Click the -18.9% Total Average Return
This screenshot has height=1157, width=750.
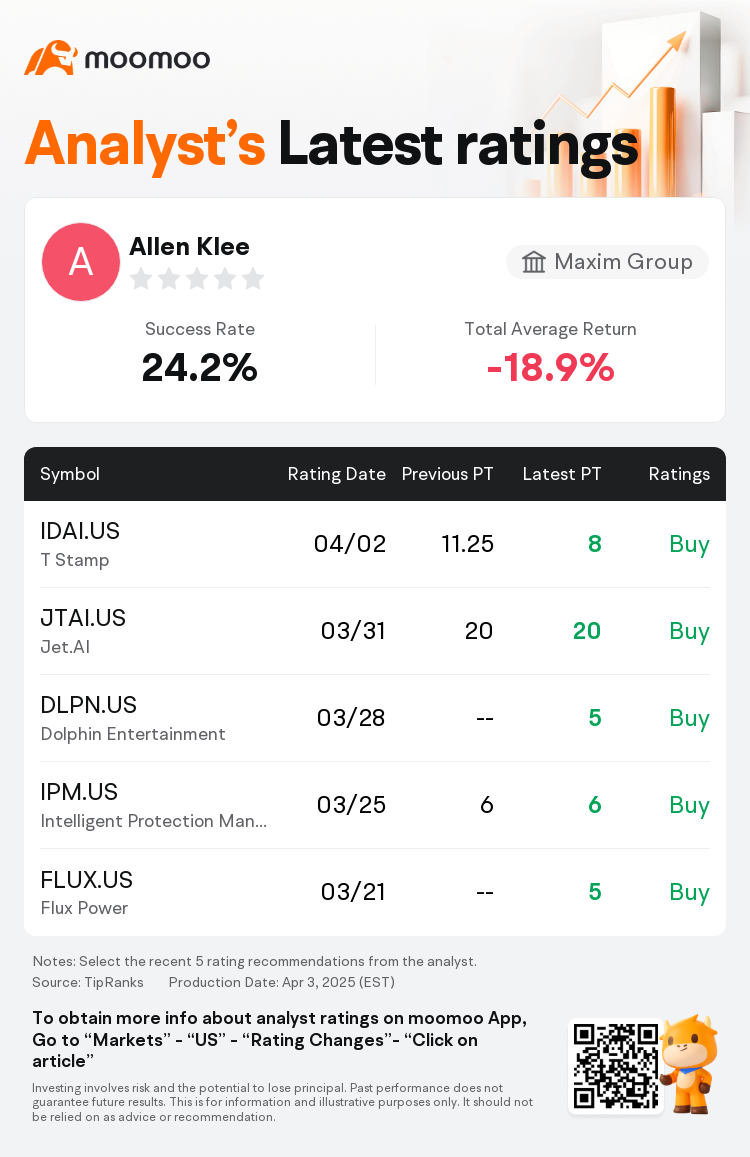550,367
